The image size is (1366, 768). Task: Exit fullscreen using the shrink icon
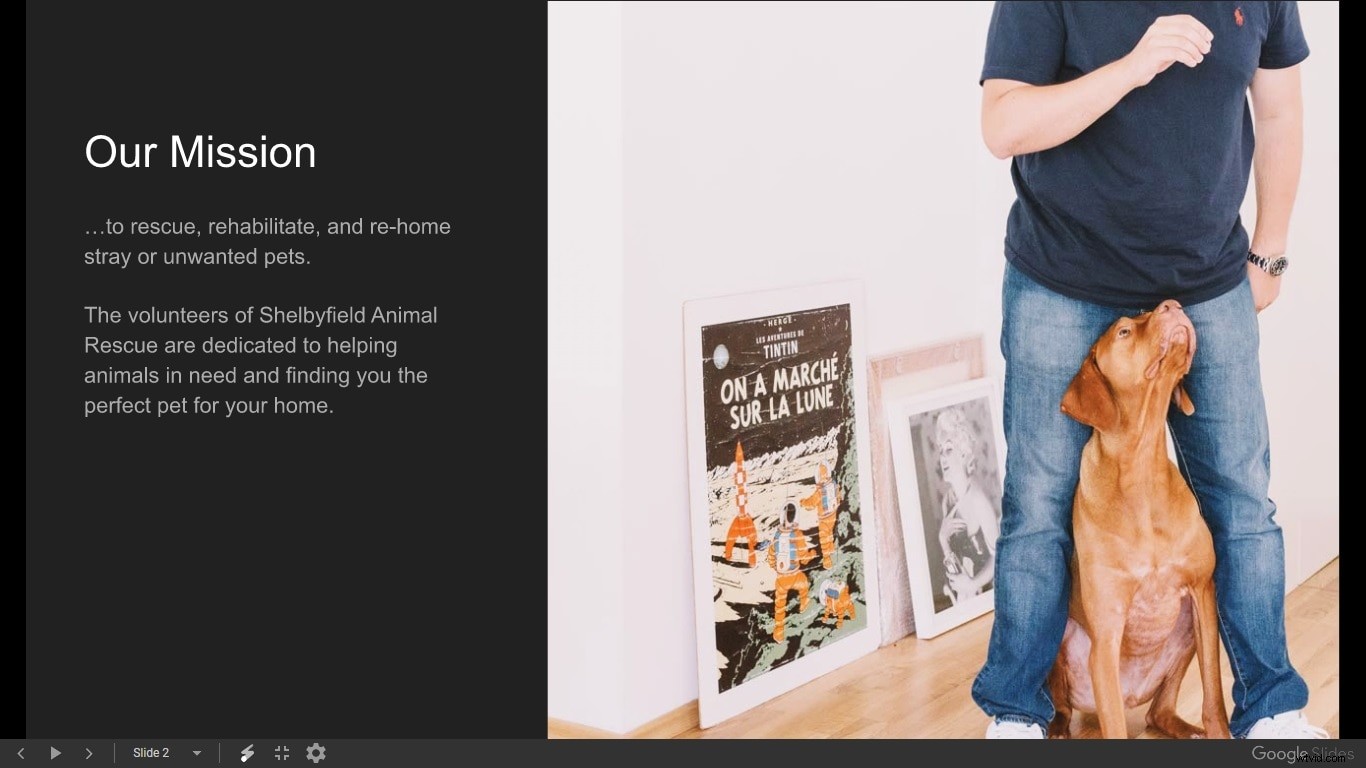pyautogui.click(x=281, y=753)
